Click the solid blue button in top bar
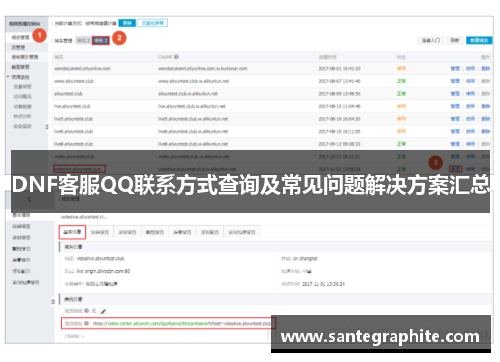The height and width of the screenshot is (362, 500). pos(127,23)
